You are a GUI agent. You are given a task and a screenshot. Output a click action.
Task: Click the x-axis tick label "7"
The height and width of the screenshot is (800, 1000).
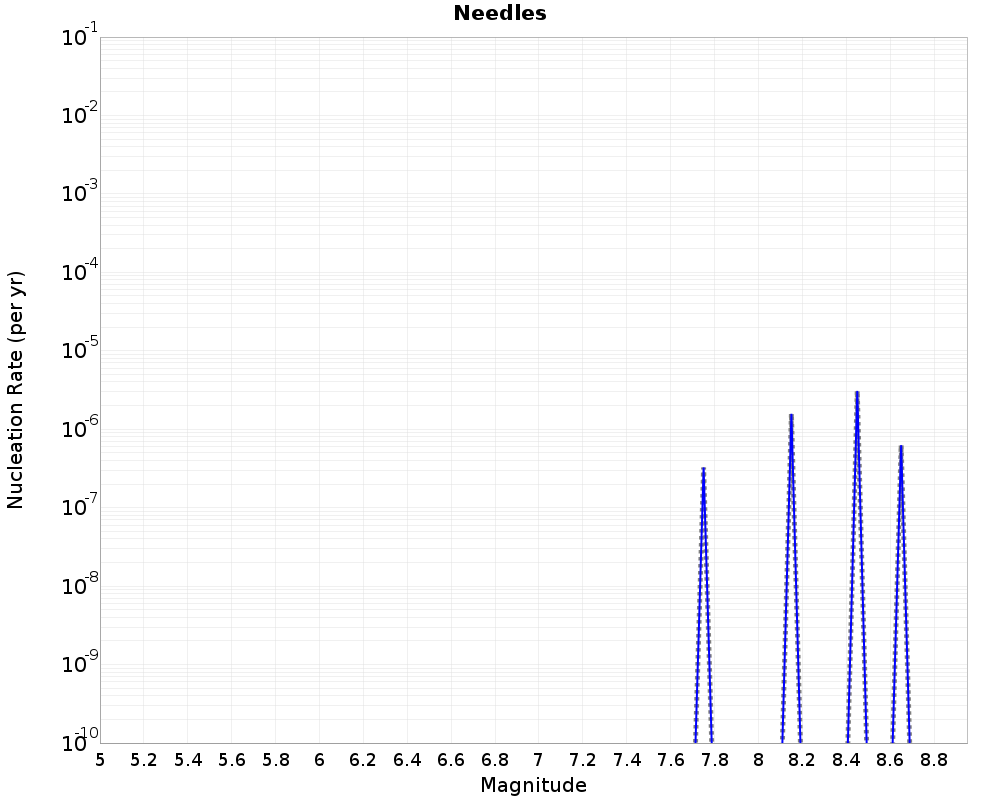(x=538, y=760)
